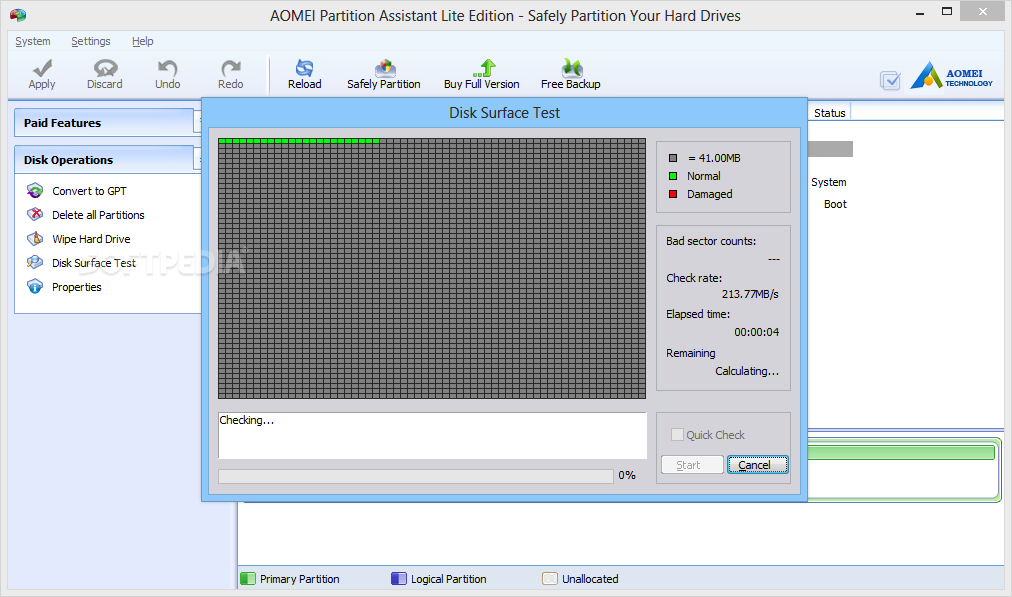1012x597 pixels.
Task: Select Delete all Partitions operation
Action: tap(98, 215)
